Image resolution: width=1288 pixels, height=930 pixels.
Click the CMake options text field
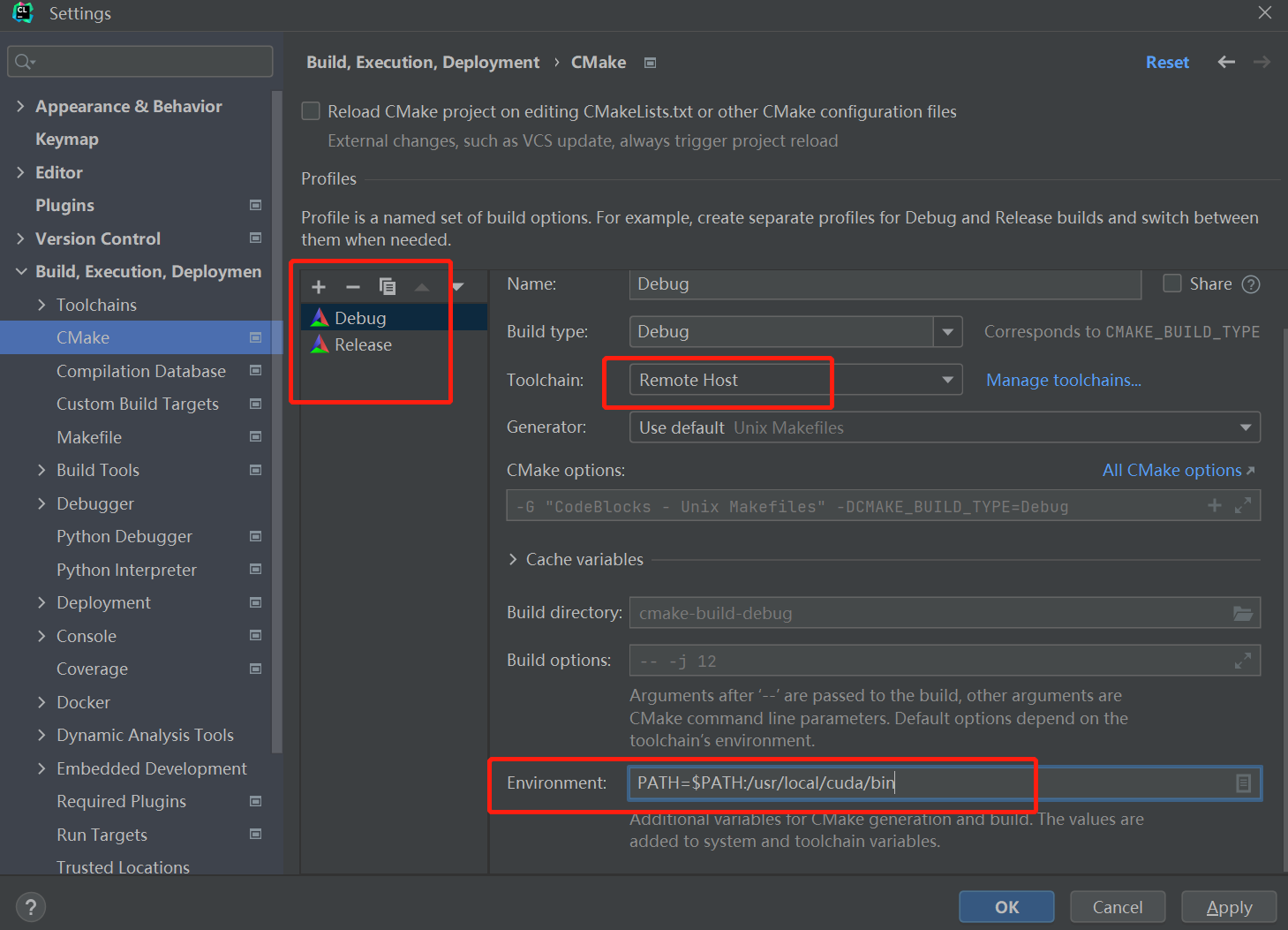point(883,506)
